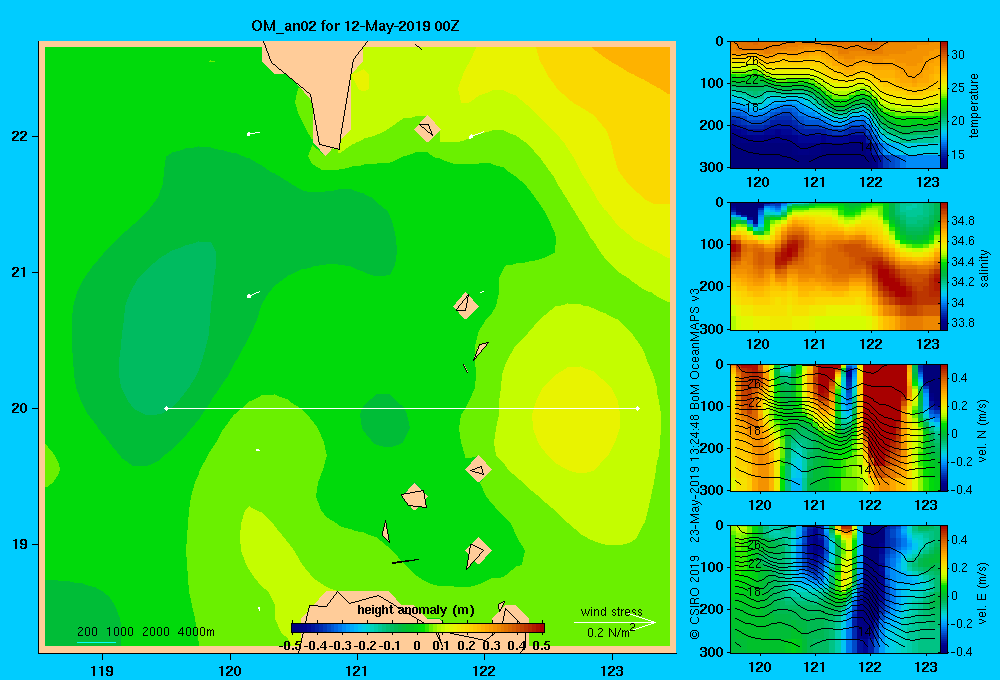
Task: Click the temperature section thumbnail plot
Action: click(835, 105)
